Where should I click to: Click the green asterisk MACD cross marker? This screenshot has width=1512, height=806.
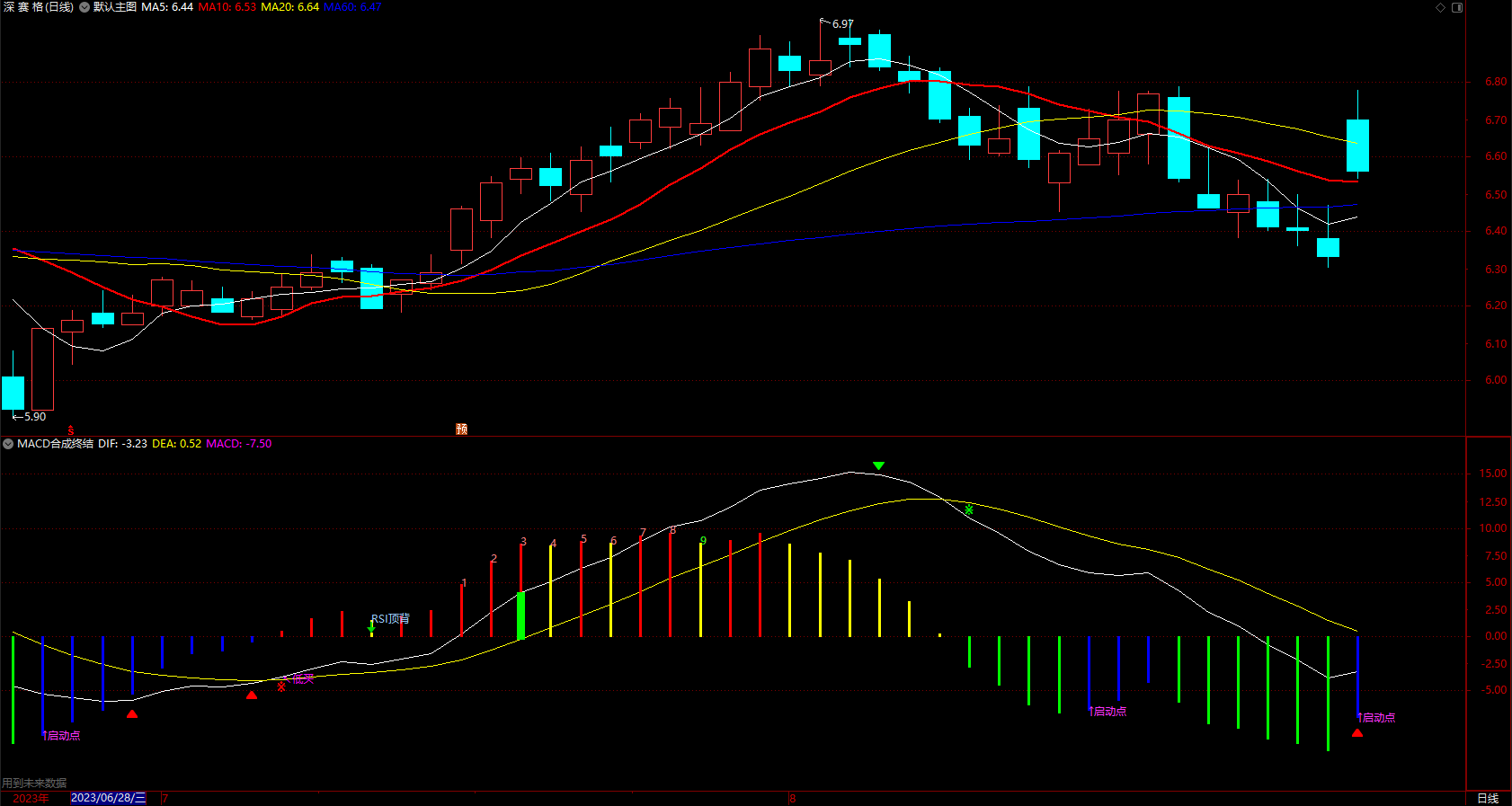(x=969, y=510)
